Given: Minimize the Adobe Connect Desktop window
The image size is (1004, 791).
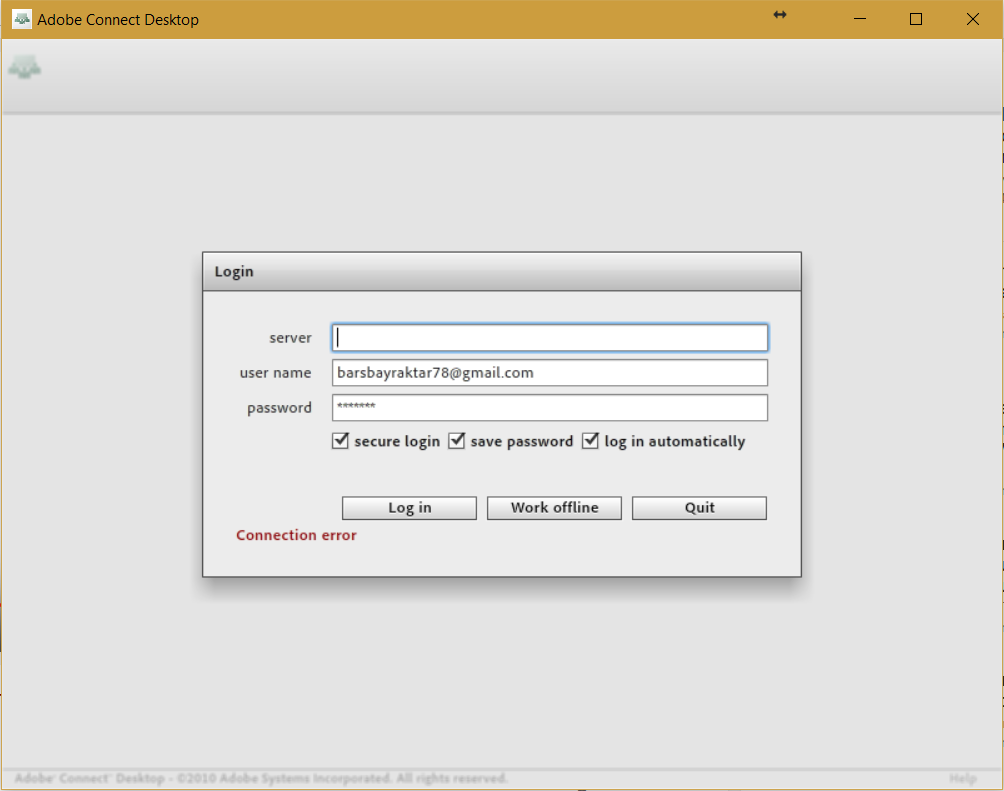Looking at the screenshot, I should [860, 19].
